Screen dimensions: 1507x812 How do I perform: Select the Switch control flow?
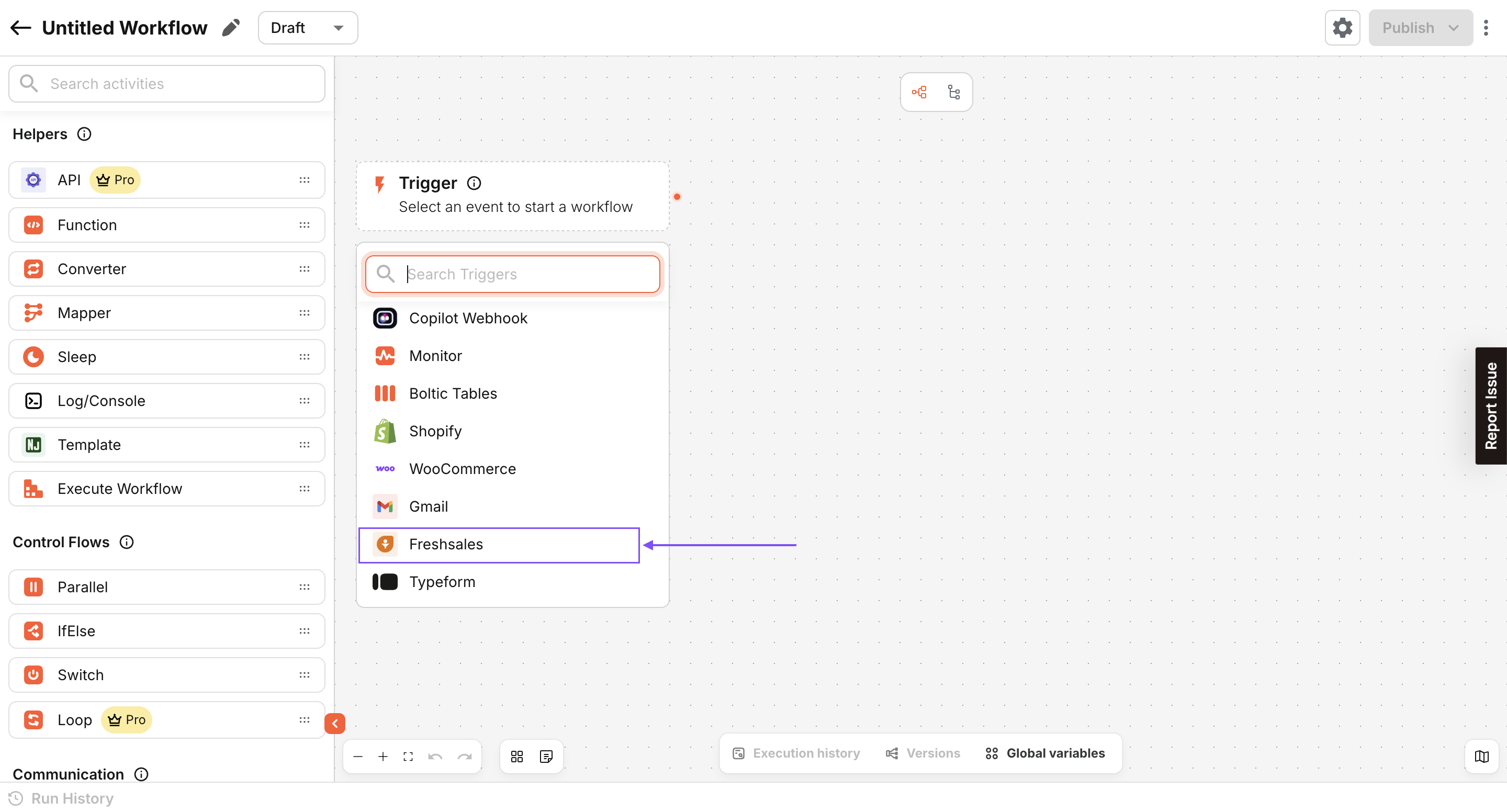pyautogui.click(x=167, y=674)
